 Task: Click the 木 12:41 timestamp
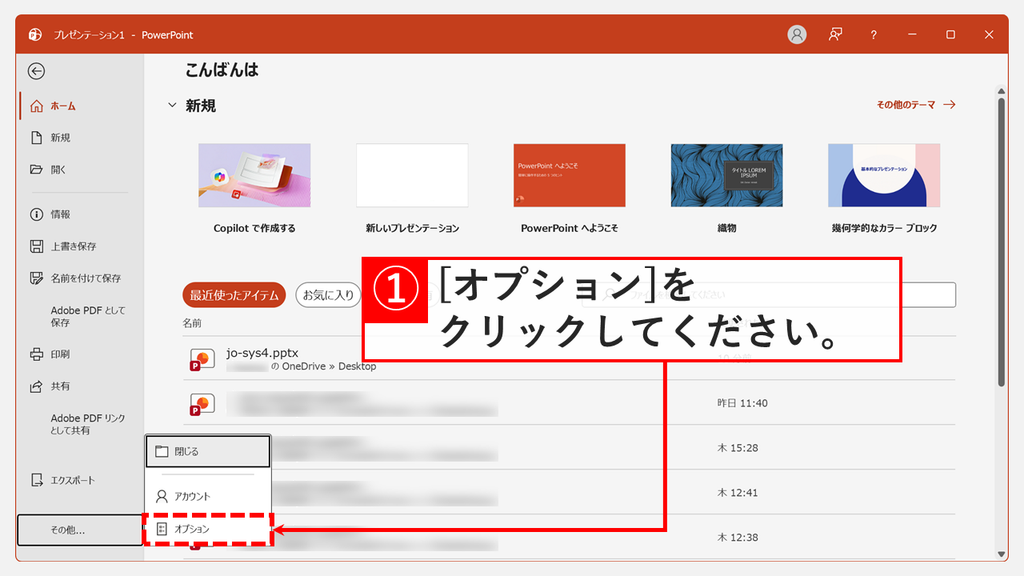pos(738,493)
